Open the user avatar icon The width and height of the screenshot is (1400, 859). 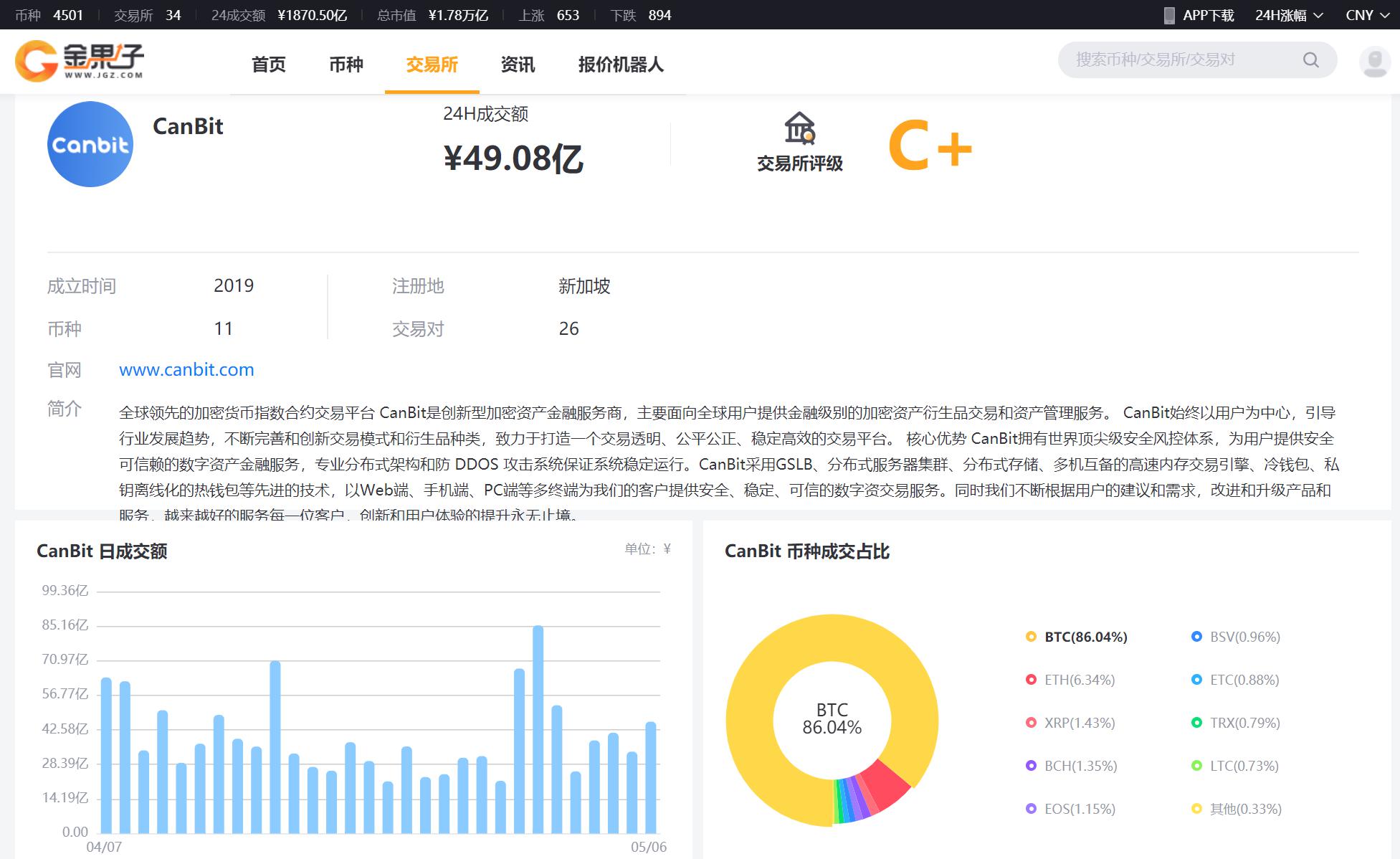[x=1374, y=62]
